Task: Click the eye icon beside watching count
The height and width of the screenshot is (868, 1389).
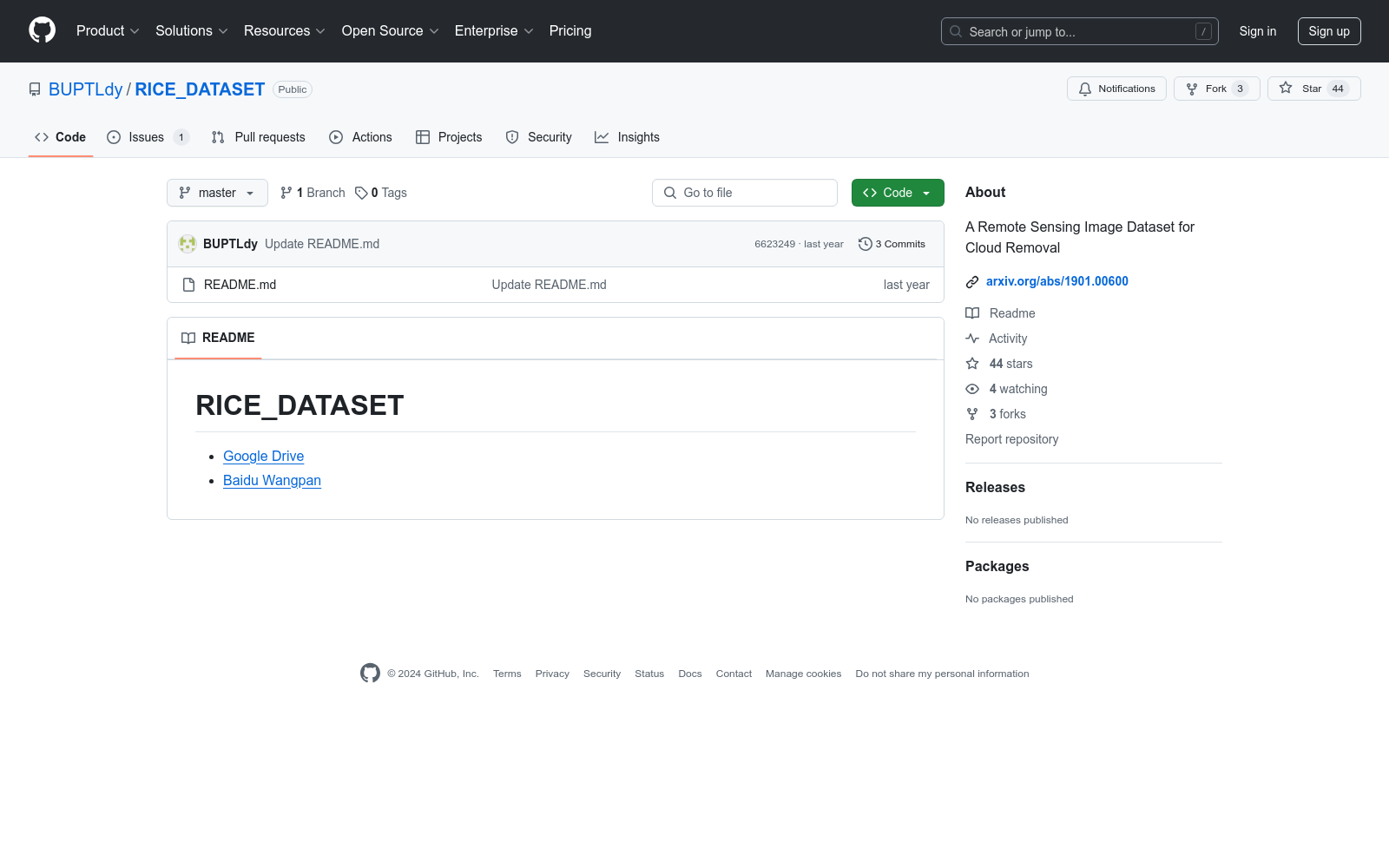Action: pyautogui.click(x=972, y=389)
